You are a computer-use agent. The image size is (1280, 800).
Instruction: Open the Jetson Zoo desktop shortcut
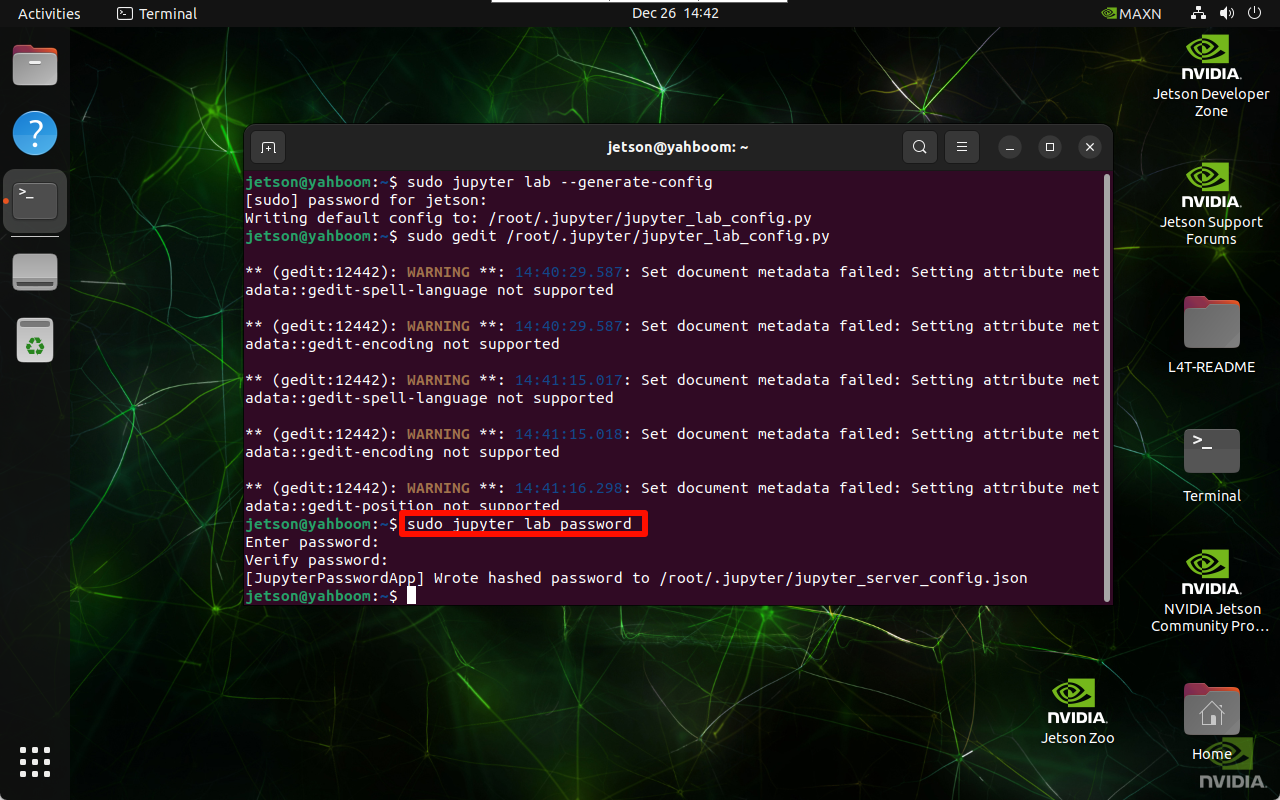1077,712
